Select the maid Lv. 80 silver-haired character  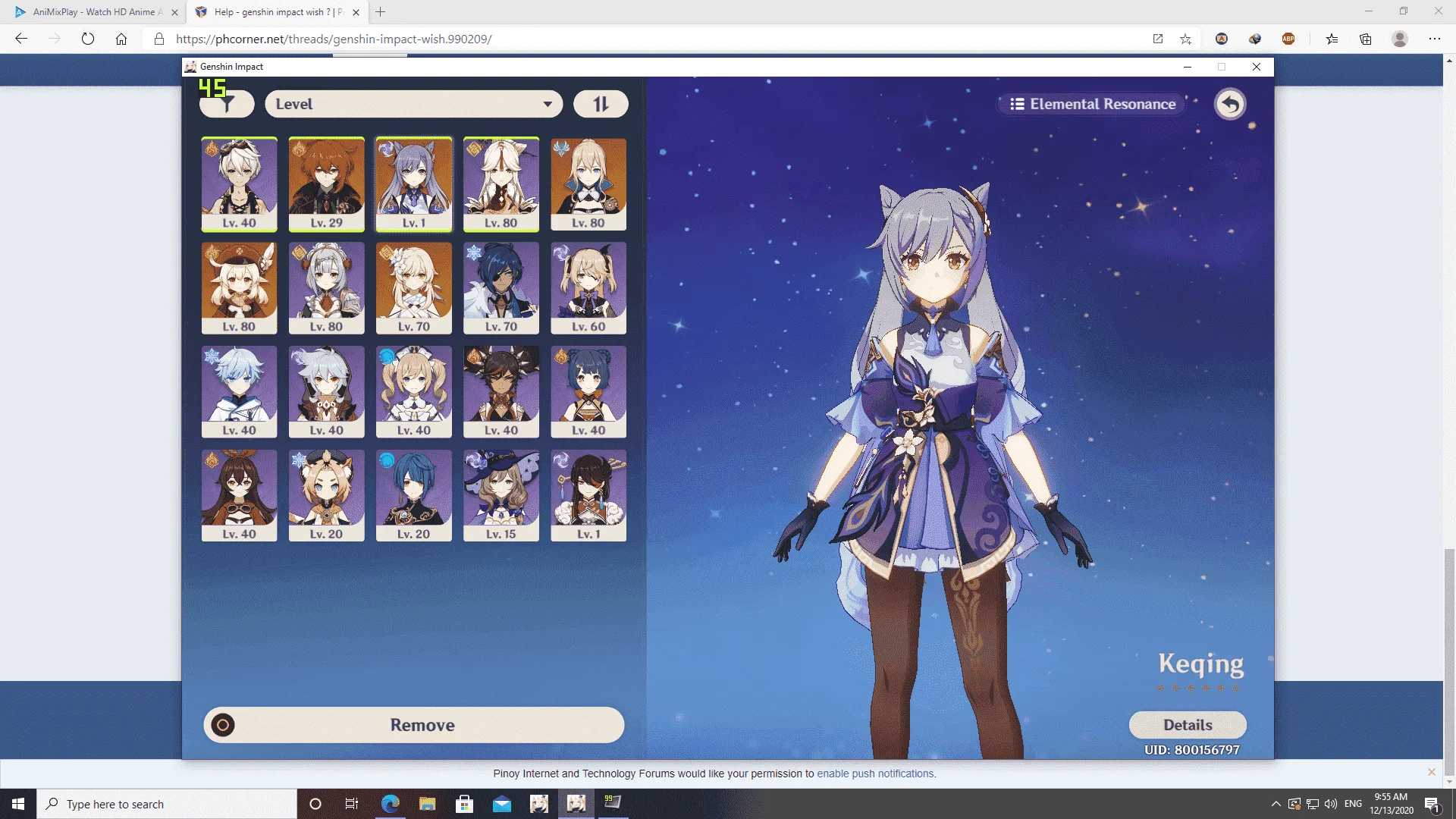pos(326,288)
